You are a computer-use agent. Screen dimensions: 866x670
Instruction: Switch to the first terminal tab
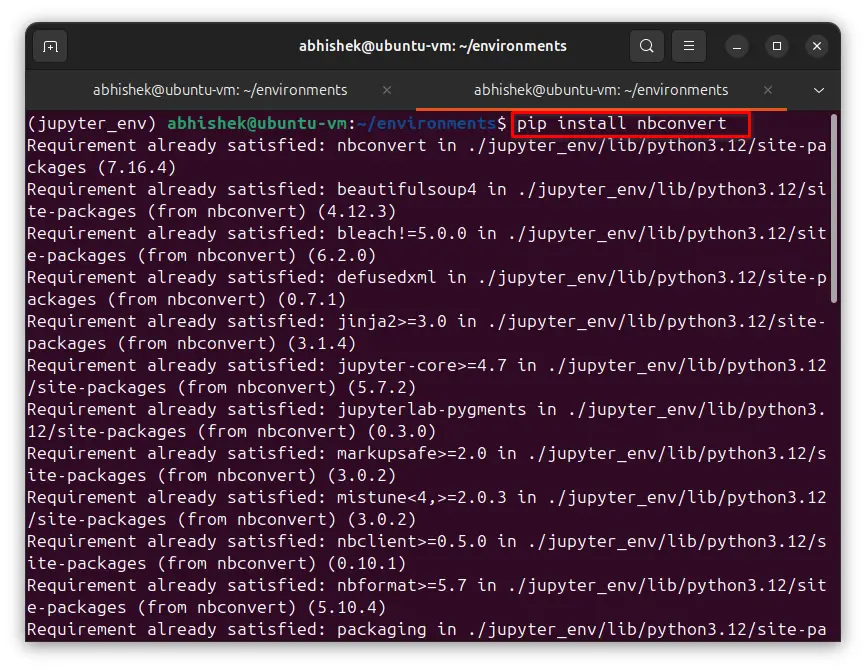click(x=220, y=90)
